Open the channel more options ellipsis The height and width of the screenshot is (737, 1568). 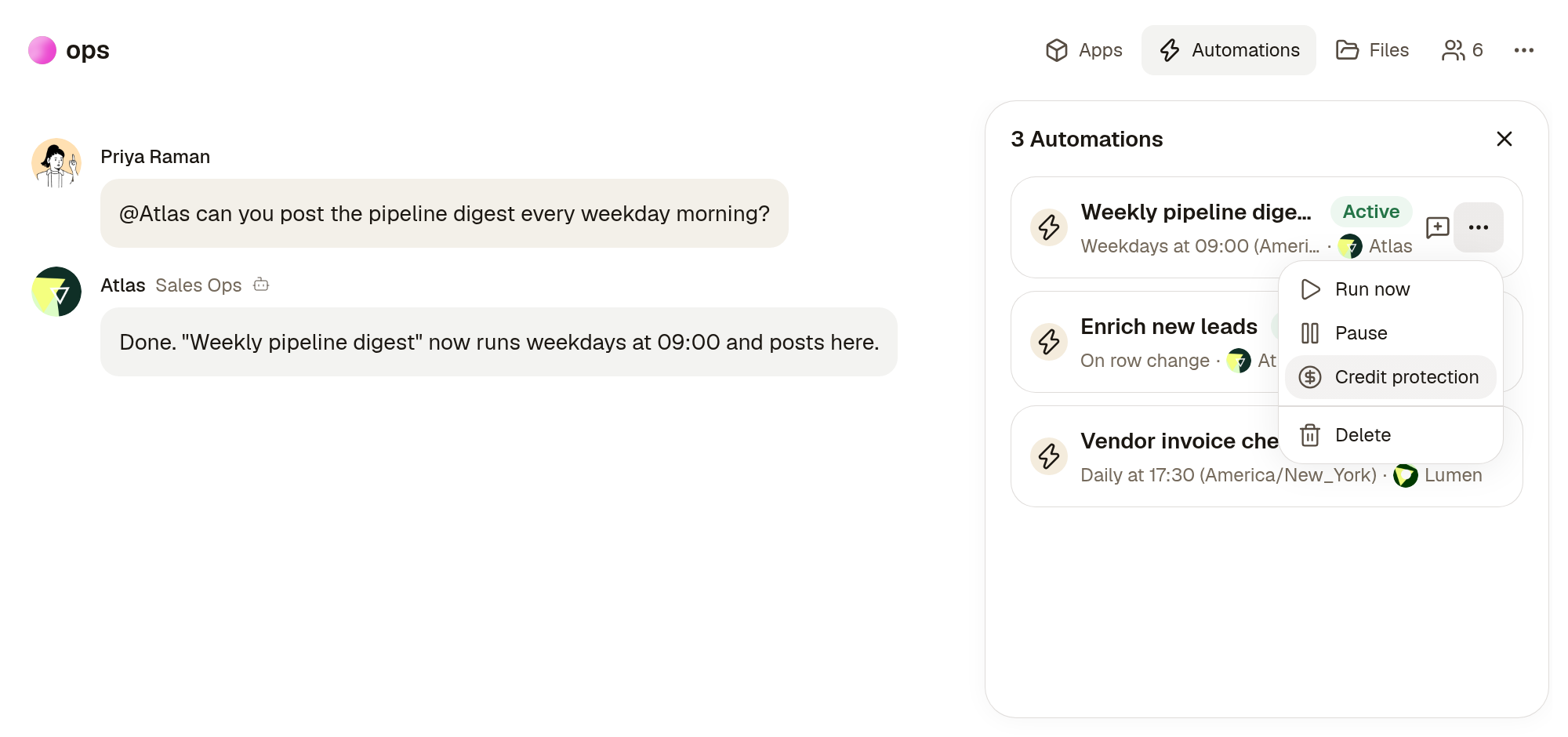pos(1523,50)
